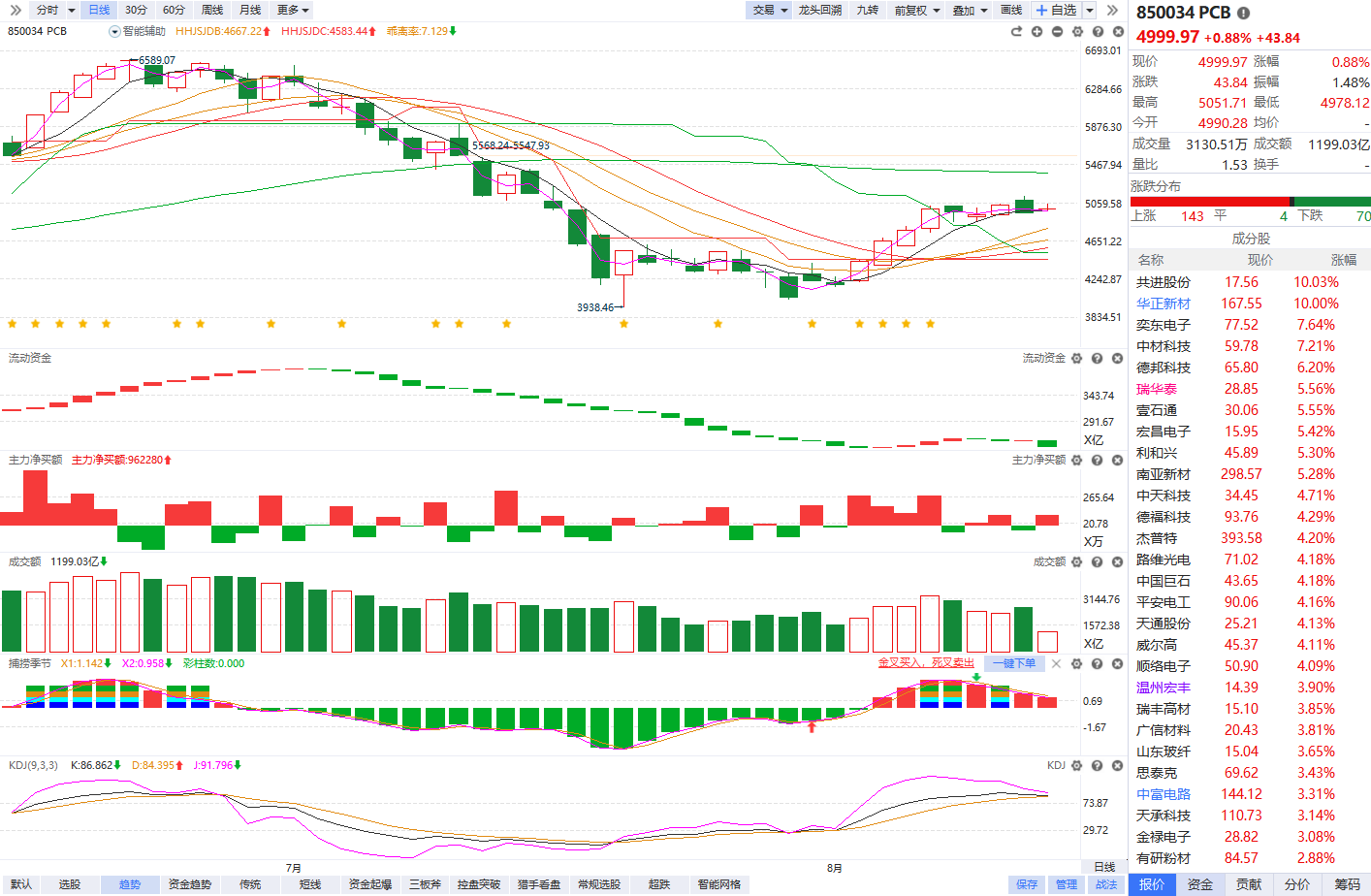Toggle 龙头回溯 mode
This screenshot has height=896, width=1371.
pos(820,10)
